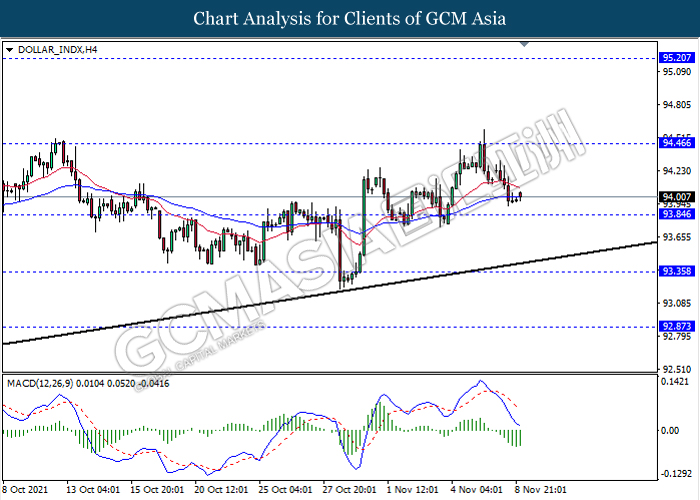Select the 95.207 resistance price label
This screenshot has width=700, height=500.
coord(677,59)
